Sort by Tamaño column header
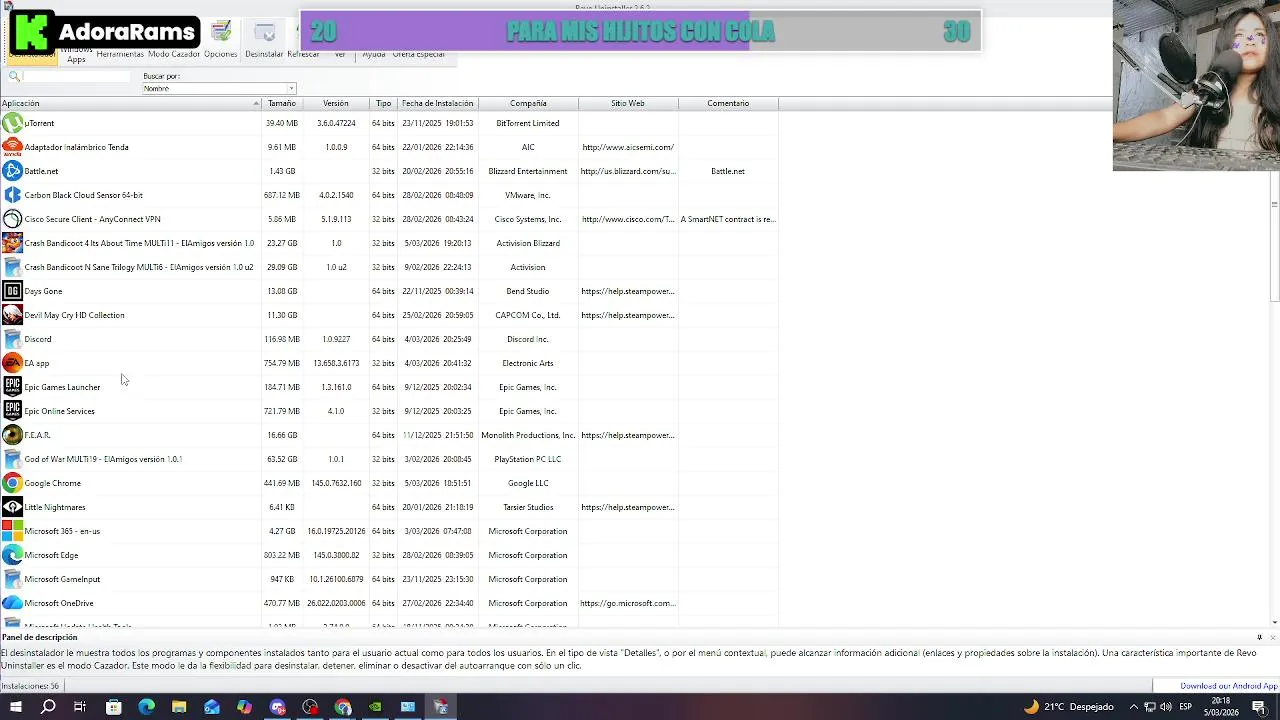 click(x=282, y=103)
